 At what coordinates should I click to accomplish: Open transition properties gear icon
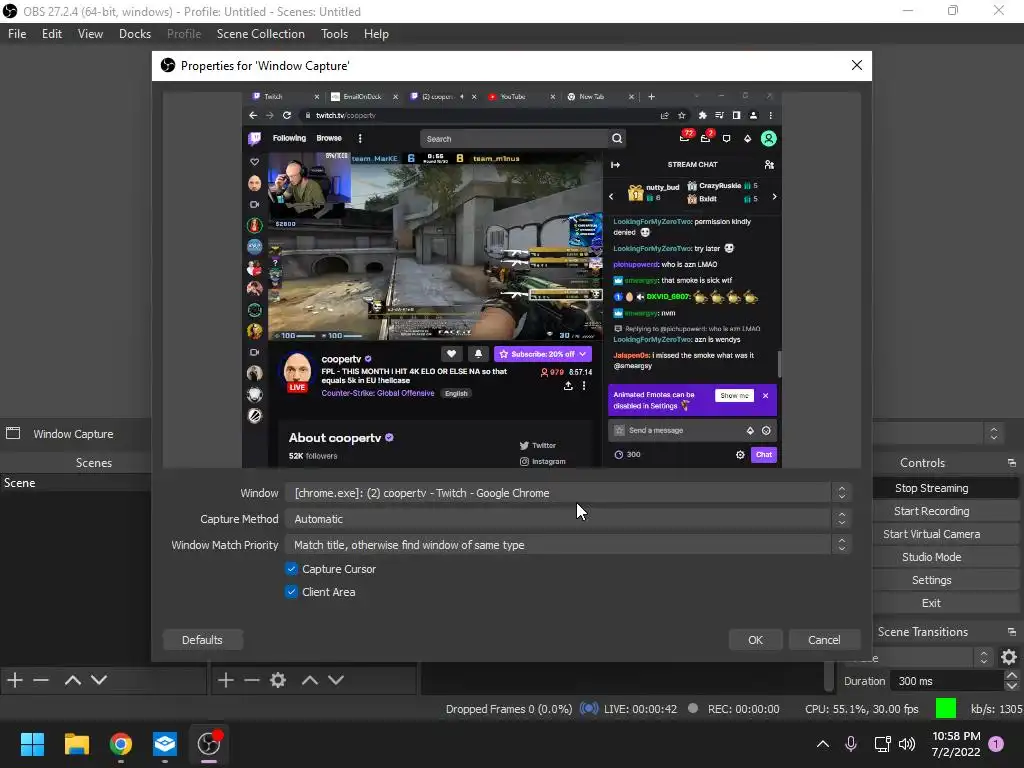1009,657
